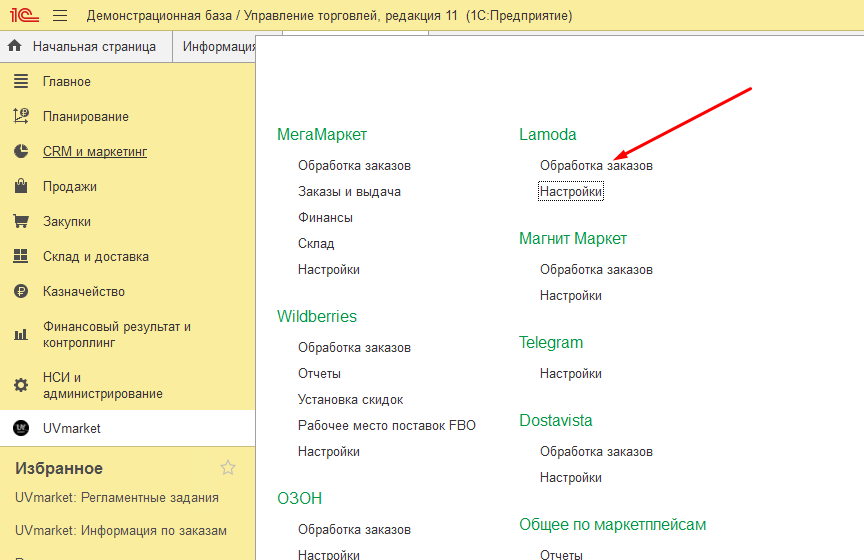The height and width of the screenshot is (560, 864).
Task: Click the Финансовый результат bar chart icon
Action: 21,334
